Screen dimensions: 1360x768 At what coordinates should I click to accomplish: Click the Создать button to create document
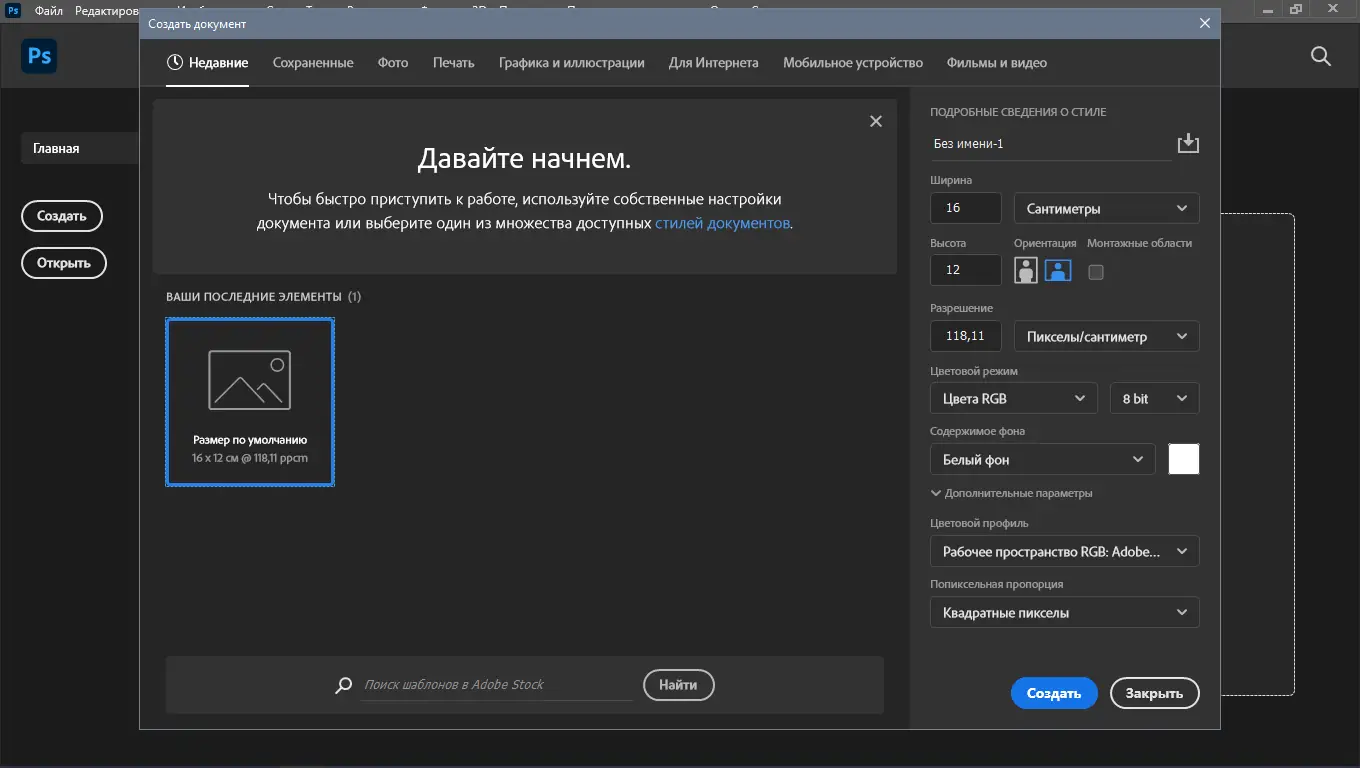pyautogui.click(x=1053, y=693)
